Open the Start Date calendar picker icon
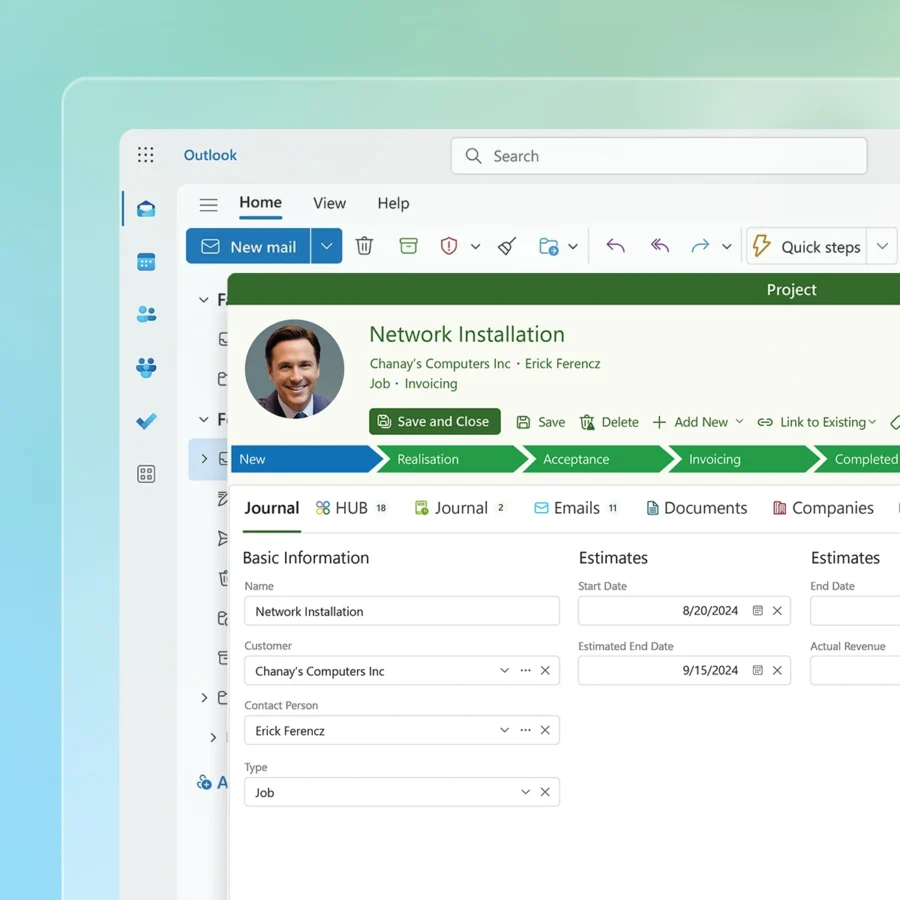 point(758,611)
